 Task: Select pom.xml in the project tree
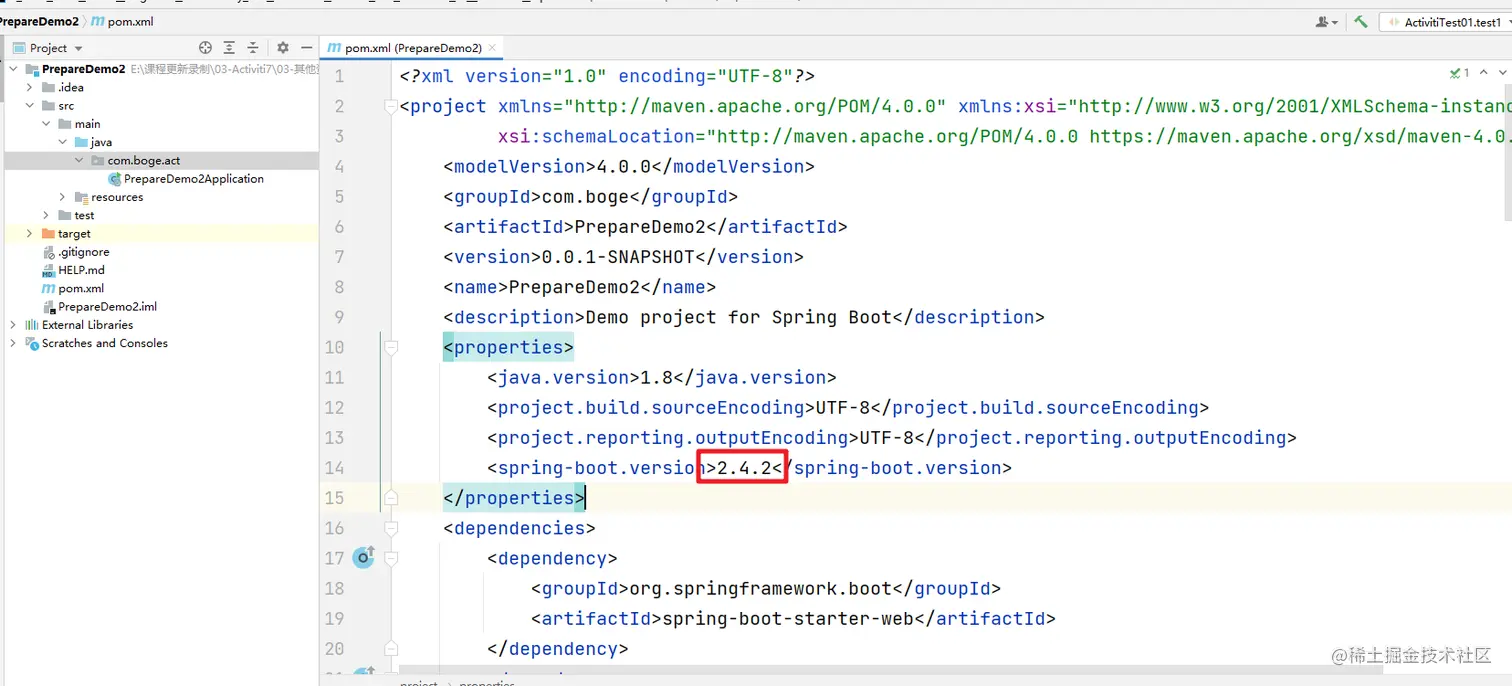[x=81, y=288]
